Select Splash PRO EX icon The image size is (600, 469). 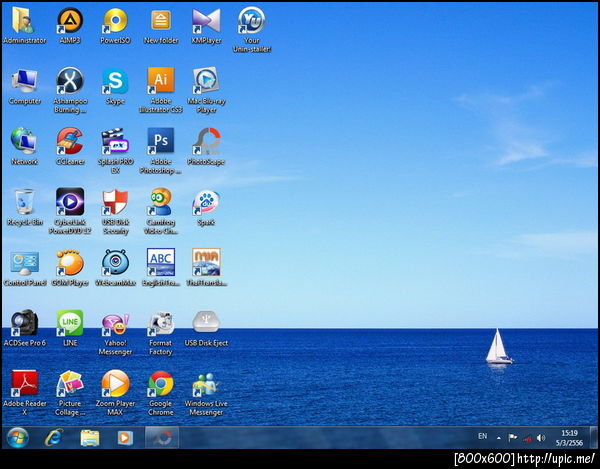(115, 141)
